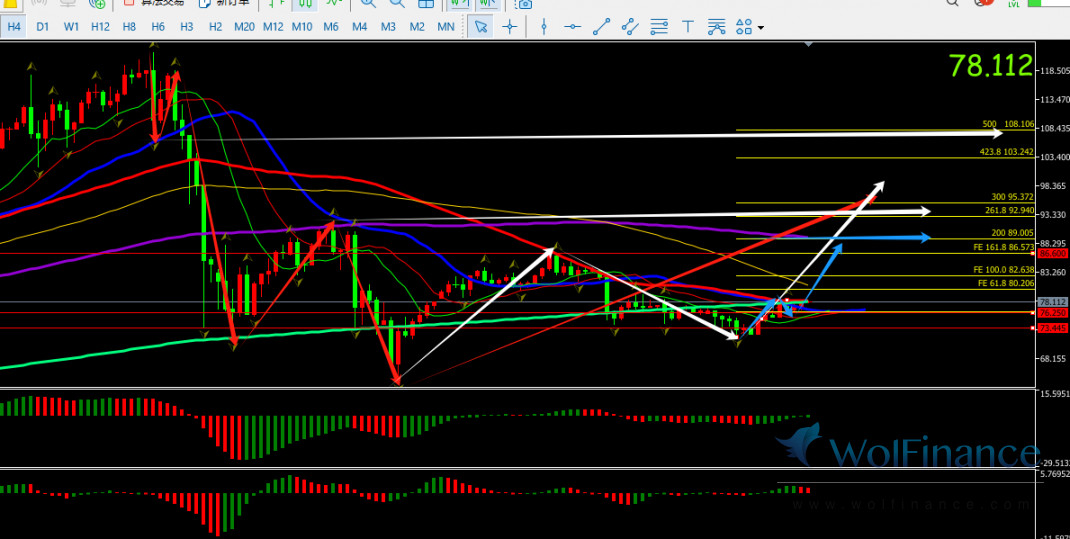The height and width of the screenshot is (539, 1070).
Task: Zoom in on the chart
Action: [x=368, y=4]
